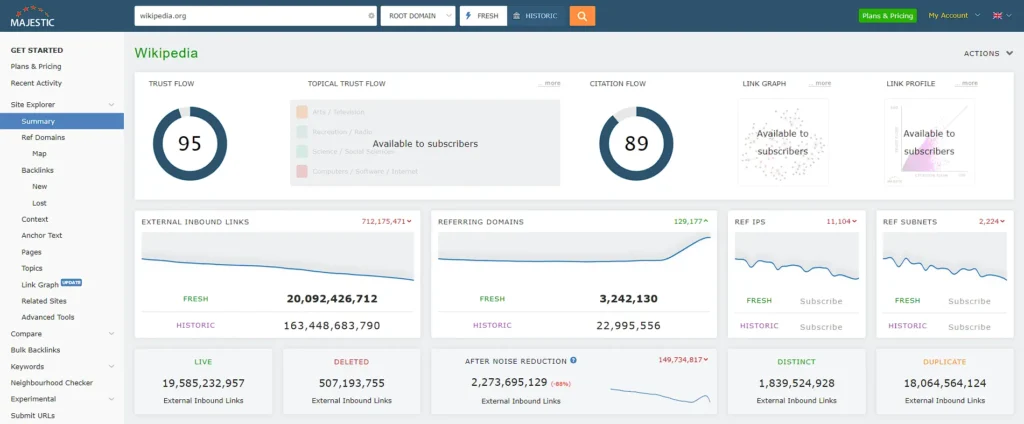Open Advanced Tools in the sidebar
Screen dimensions: 1024x424
[x=48, y=317]
